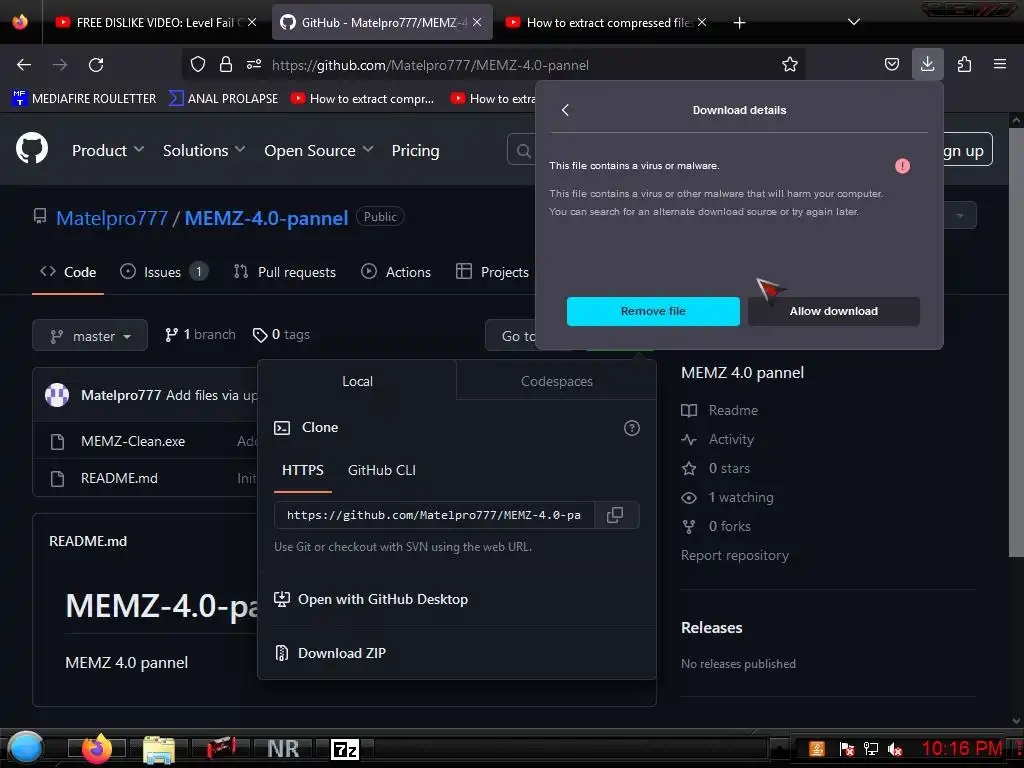Expand the list all tabs chevron
The width and height of the screenshot is (1024, 768).
[854, 22]
